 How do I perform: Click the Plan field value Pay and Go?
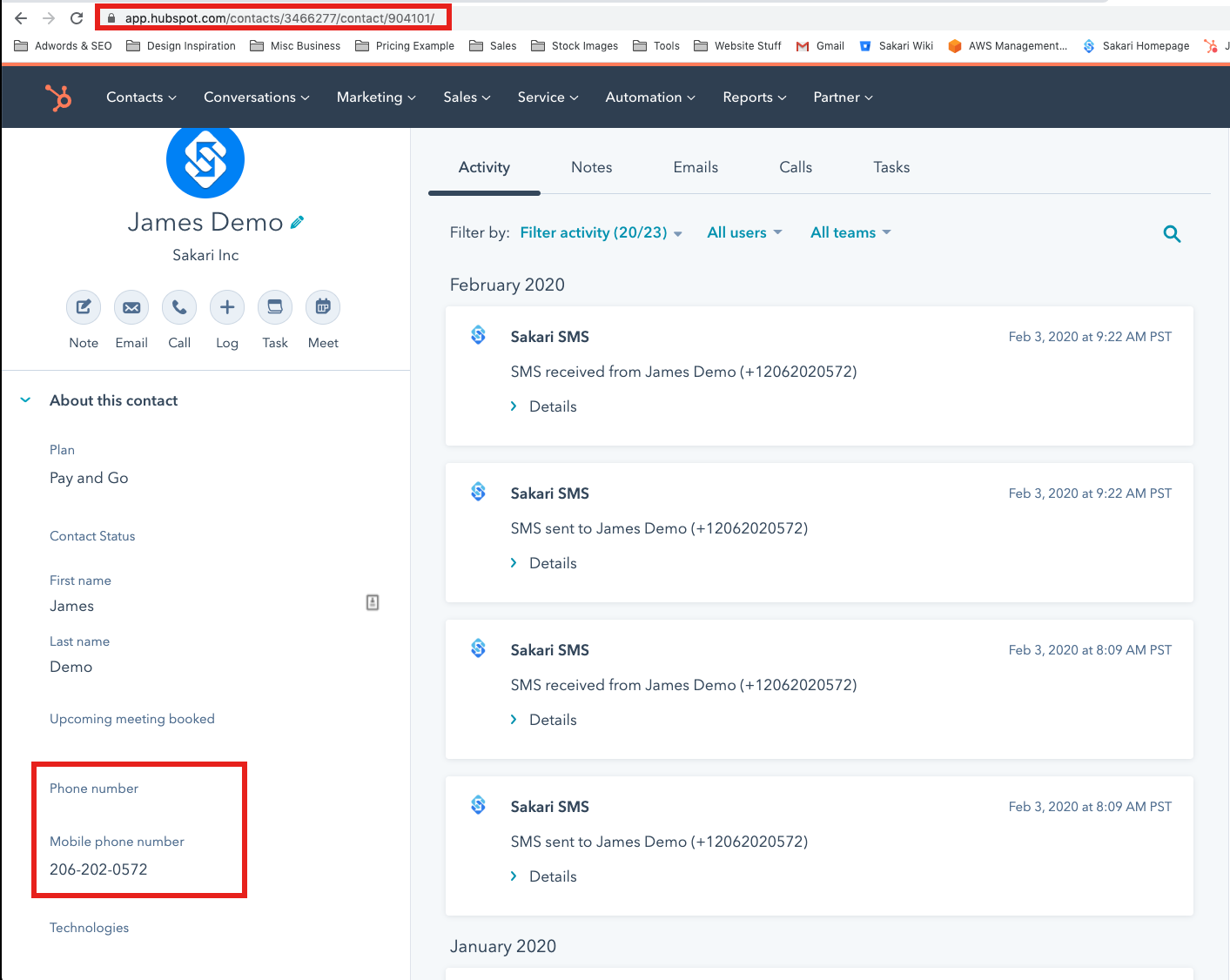[89, 478]
